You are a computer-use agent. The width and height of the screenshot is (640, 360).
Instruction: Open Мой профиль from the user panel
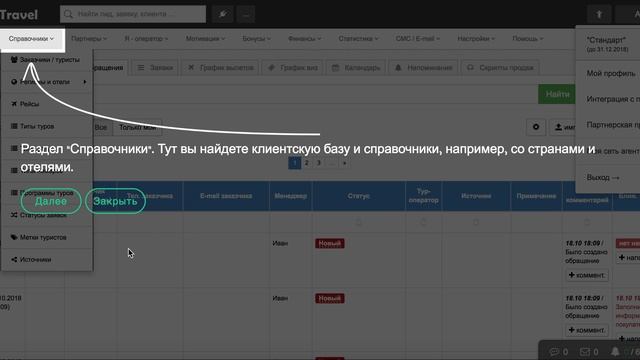(x=611, y=73)
